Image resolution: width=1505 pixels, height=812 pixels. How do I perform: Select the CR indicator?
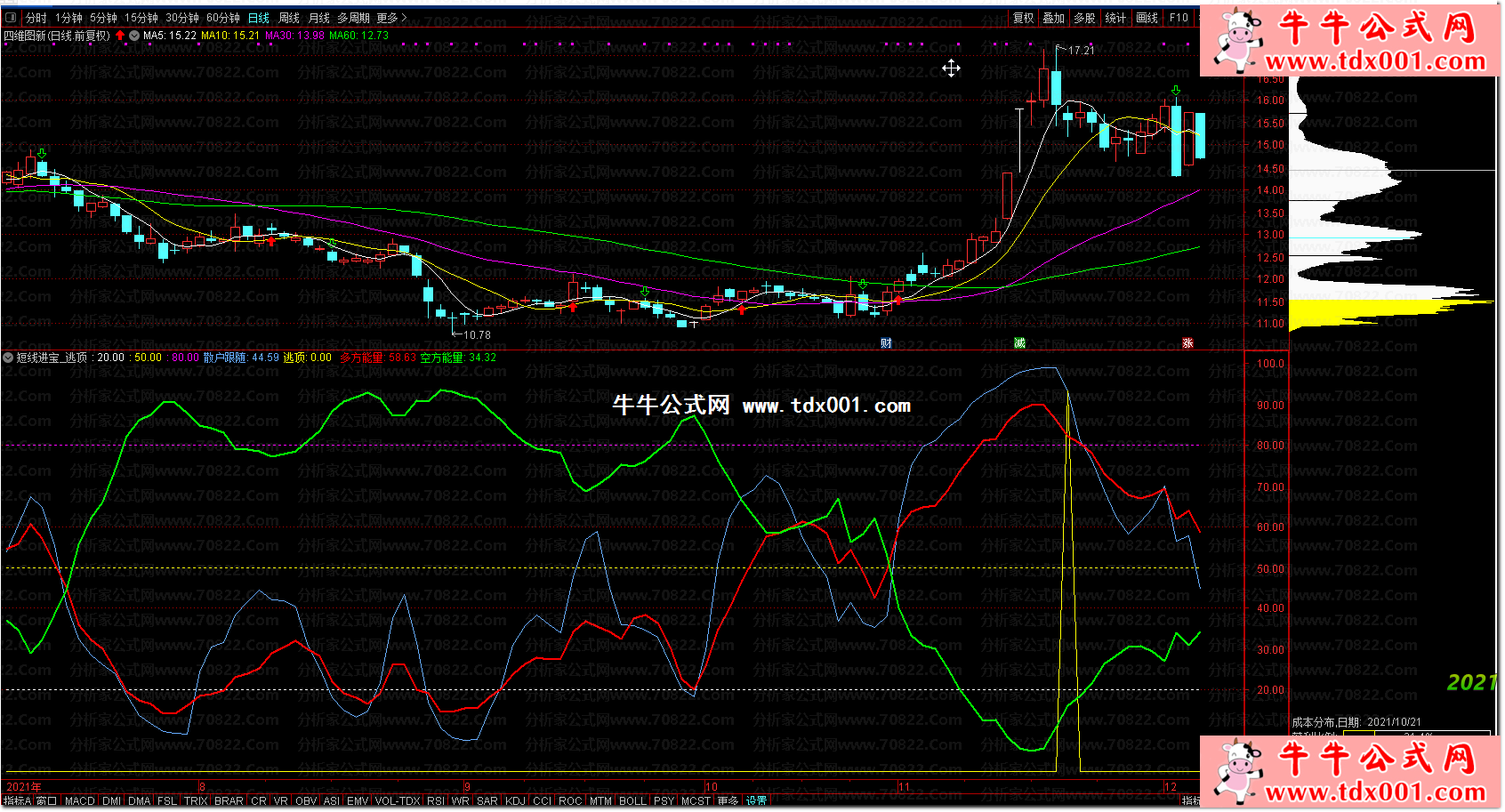pyautogui.click(x=259, y=801)
